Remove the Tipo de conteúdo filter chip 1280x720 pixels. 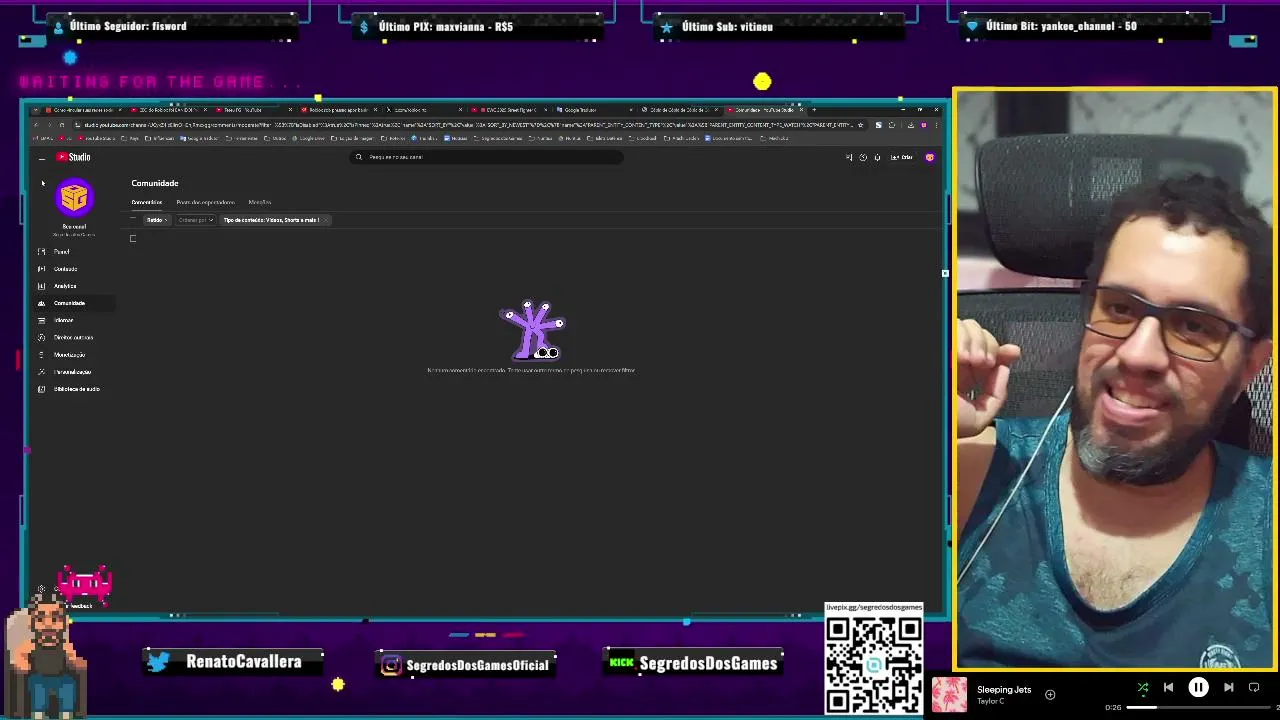(326, 220)
